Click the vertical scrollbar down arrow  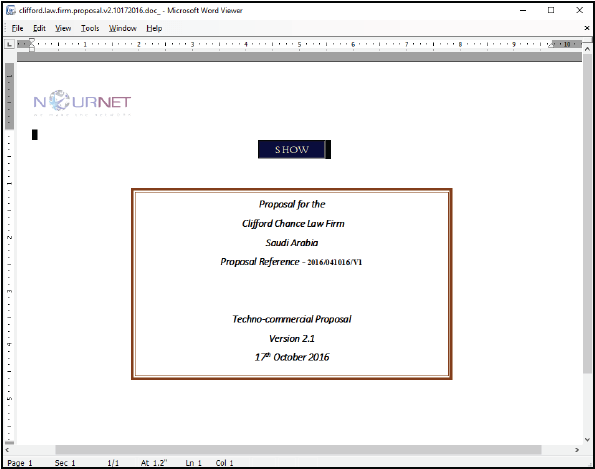pyautogui.click(x=587, y=439)
